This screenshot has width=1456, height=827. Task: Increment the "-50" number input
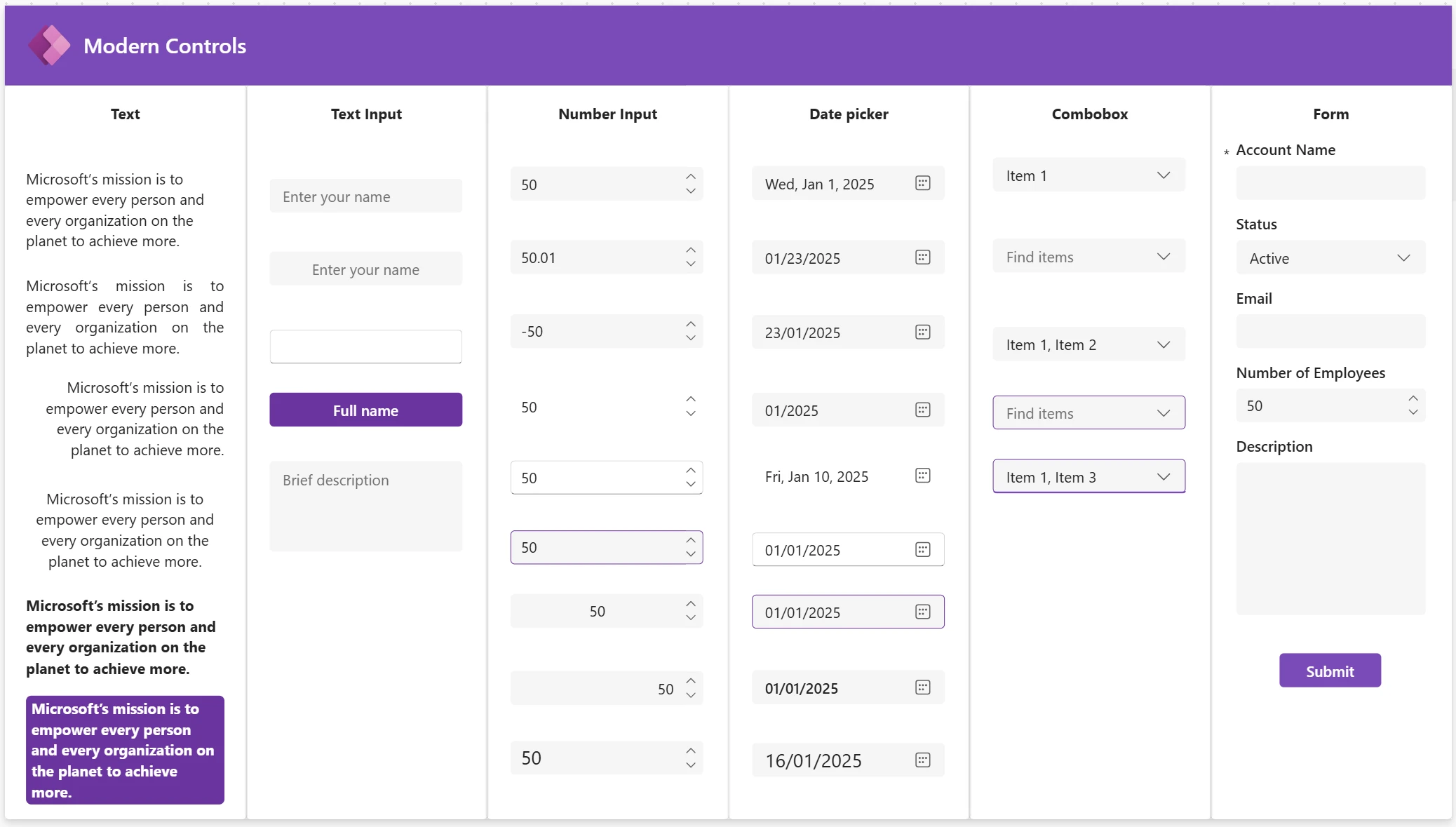click(x=690, y=324)
